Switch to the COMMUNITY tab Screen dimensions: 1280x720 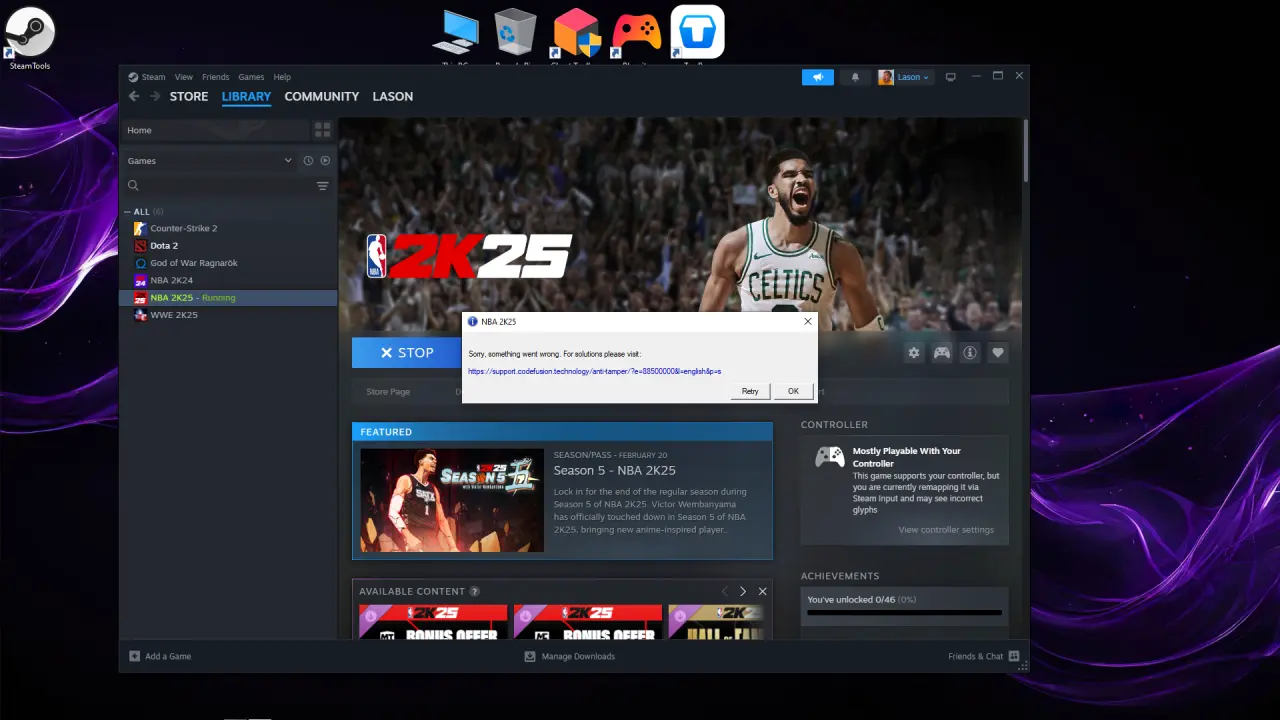[x=322, y=96]
